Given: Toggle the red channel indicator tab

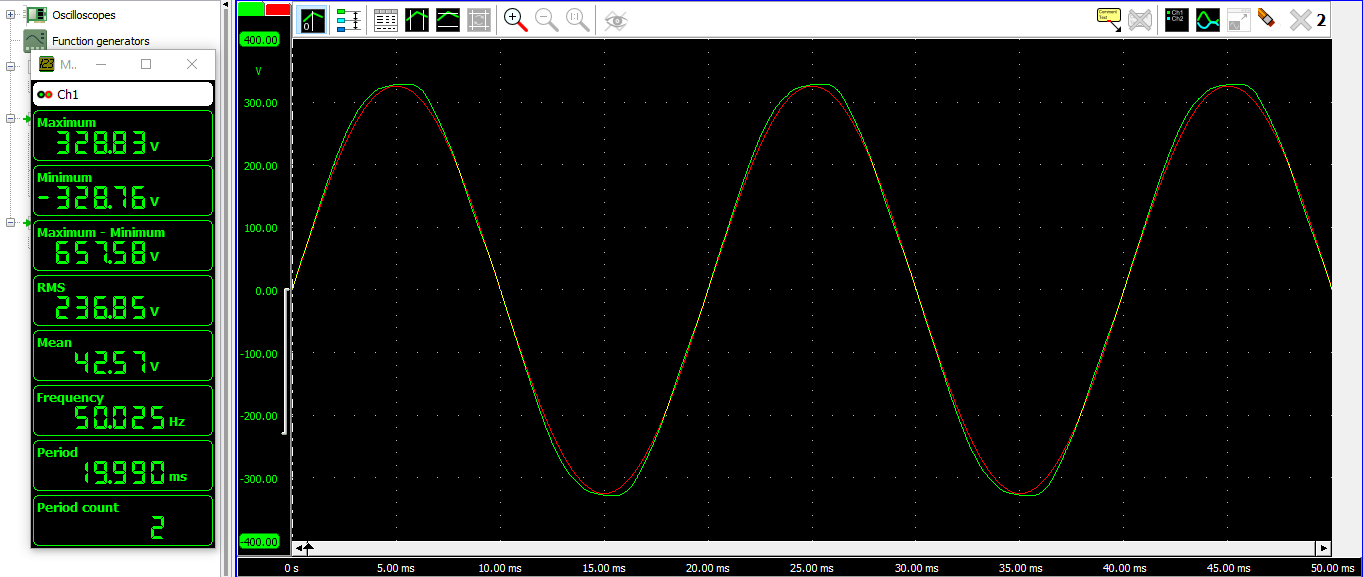Looking at the screenshot, I should 278,8.
